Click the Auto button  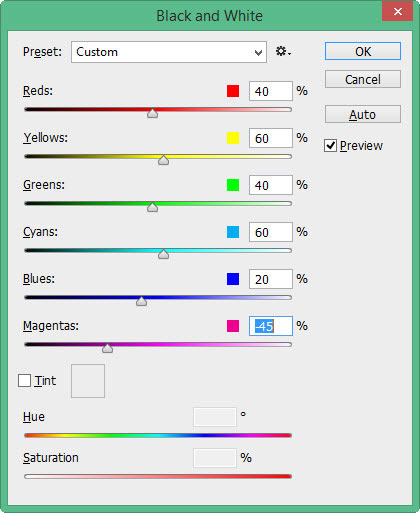point(363,114)
